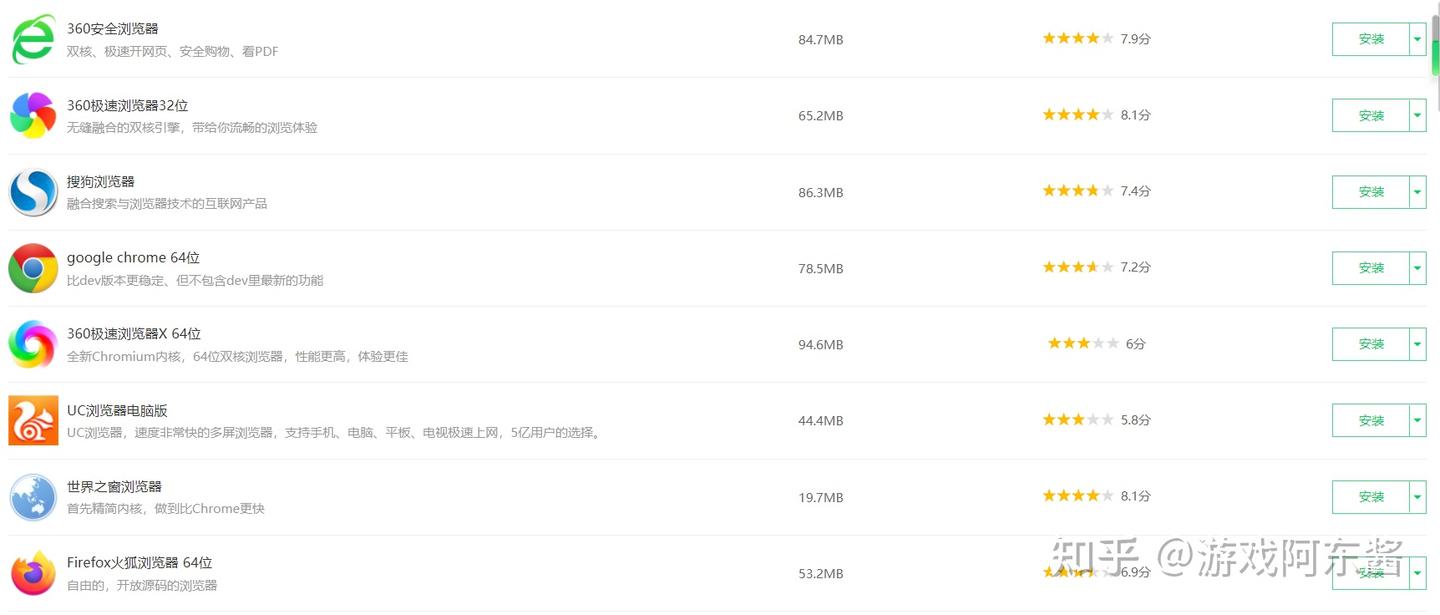Open install dropdown for 世界之窗浏览器
The image size is (1440, 615).
pos(1417,497)
